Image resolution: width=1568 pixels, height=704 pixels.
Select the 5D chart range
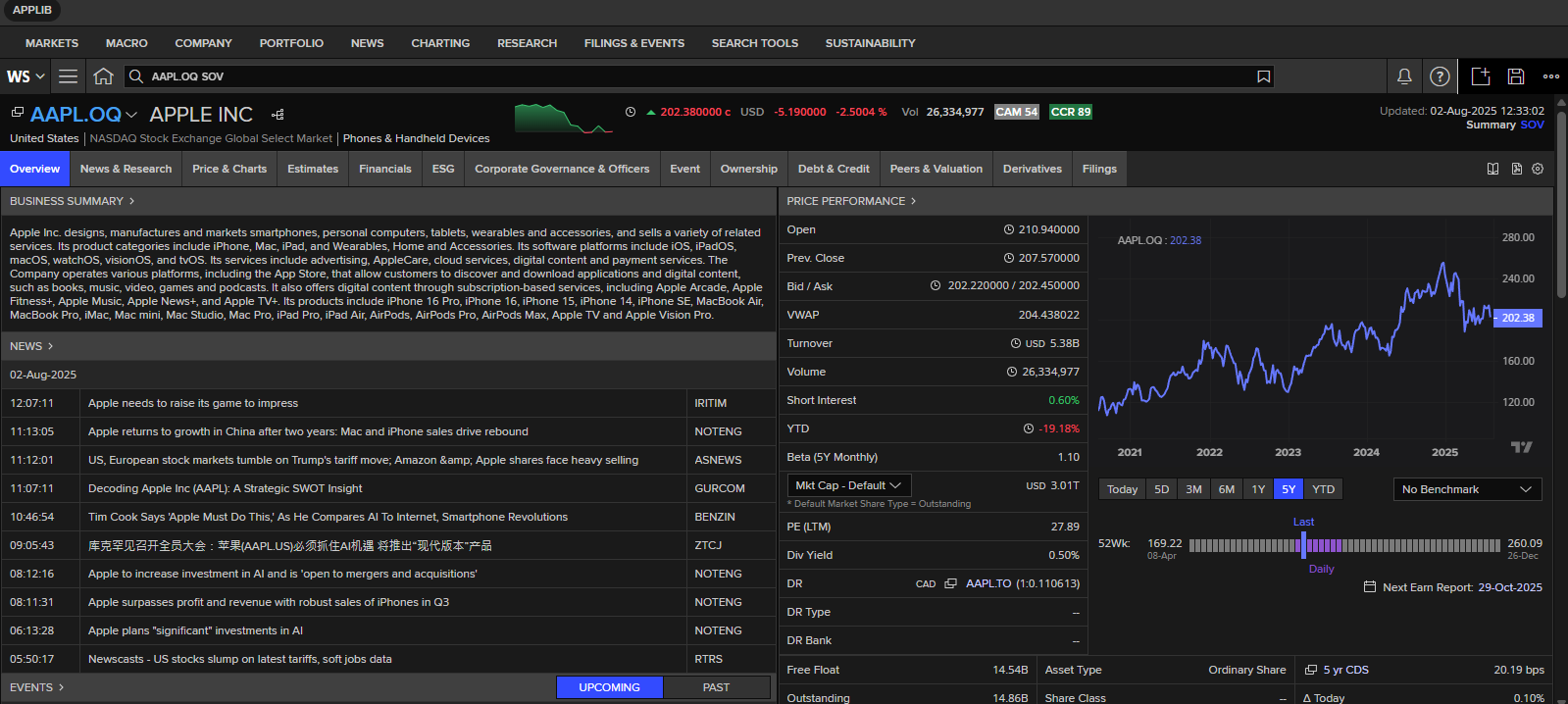coord(1162,489)
